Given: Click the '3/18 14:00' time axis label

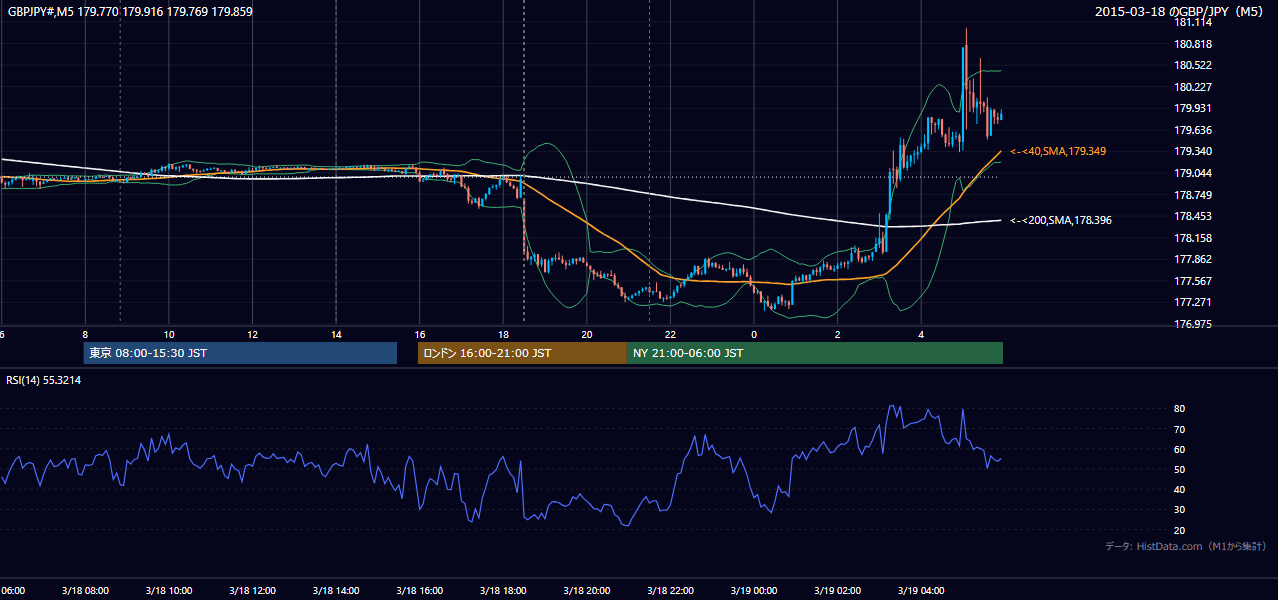Looking at the screenshot, I should click(335, 591).
